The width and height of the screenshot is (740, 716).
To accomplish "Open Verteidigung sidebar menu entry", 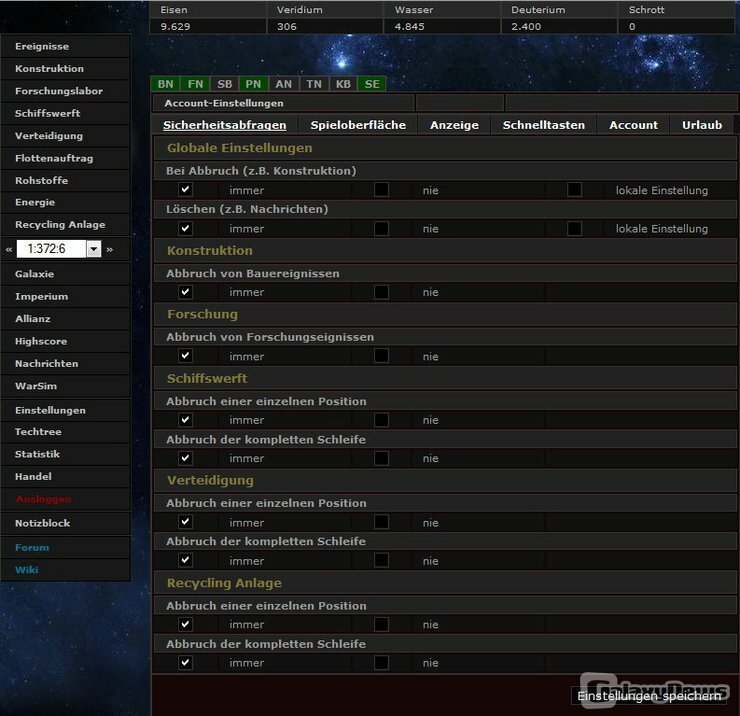I will click(66, 136).
